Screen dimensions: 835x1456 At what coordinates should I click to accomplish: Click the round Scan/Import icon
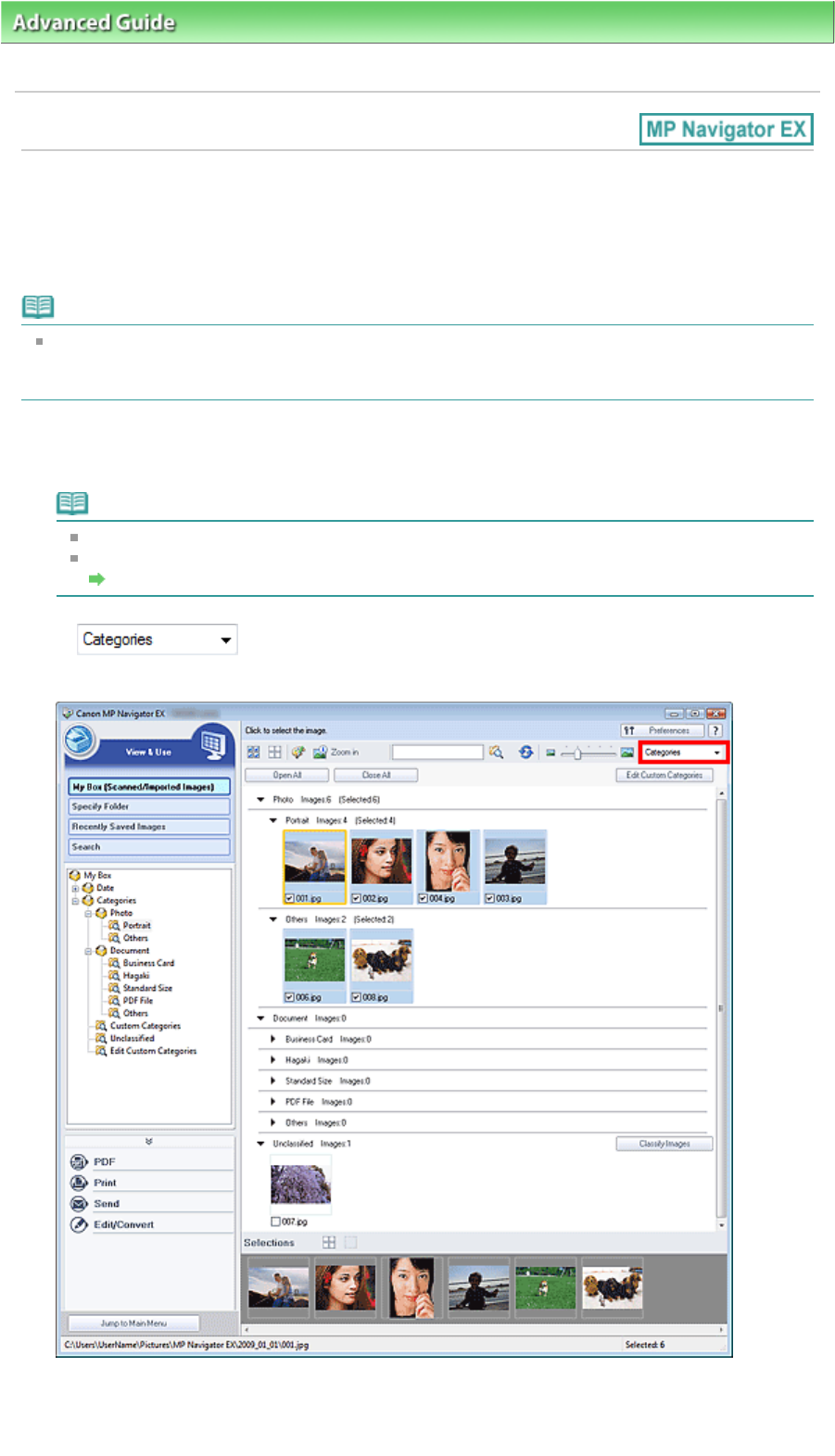click(81, 741)
